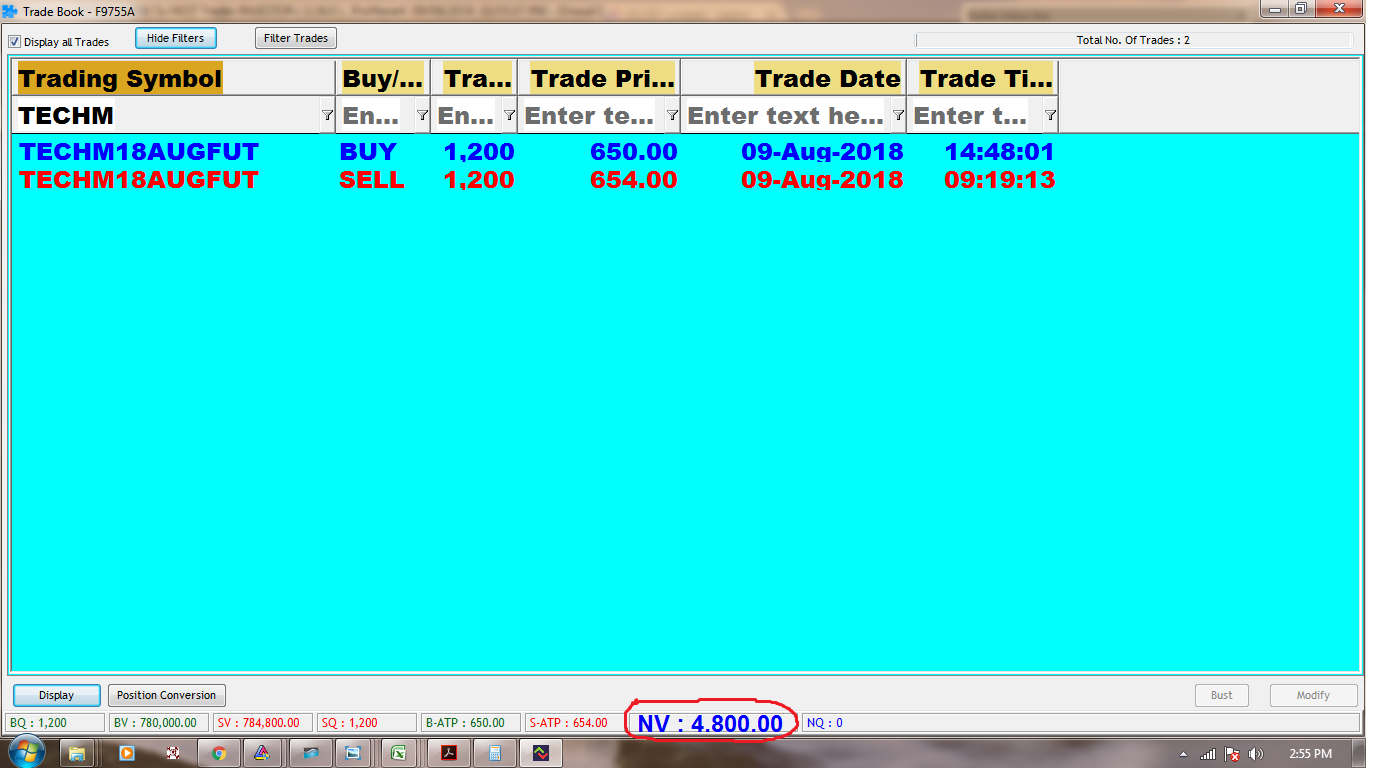Screen dimensions: 1380x768
Task: Click the SQ : 1,200 status field
Action: (367, 723)
